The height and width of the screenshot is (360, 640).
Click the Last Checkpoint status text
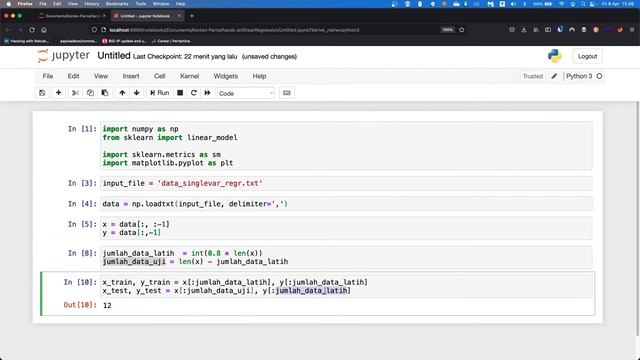(x=185, y=57)
